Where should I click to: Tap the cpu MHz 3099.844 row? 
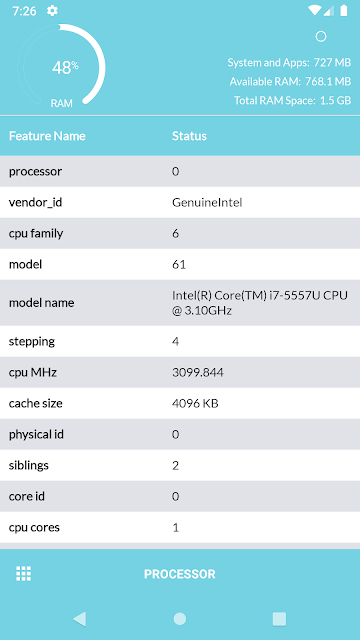point(180,372)
